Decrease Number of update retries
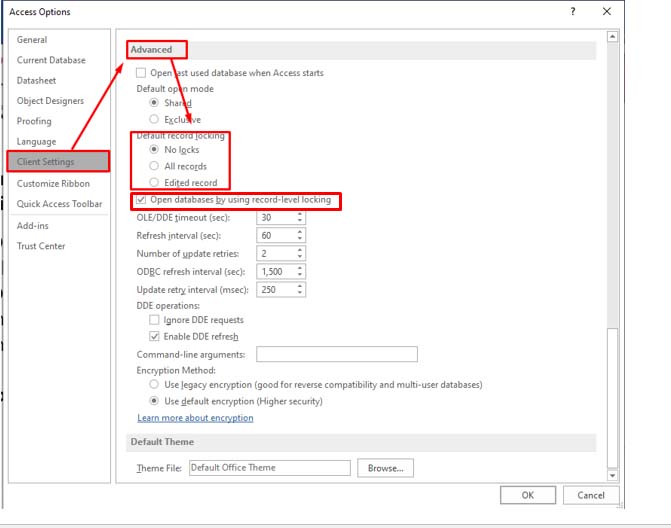Viewport: 671px width, 528px height. tap(300, 257)
